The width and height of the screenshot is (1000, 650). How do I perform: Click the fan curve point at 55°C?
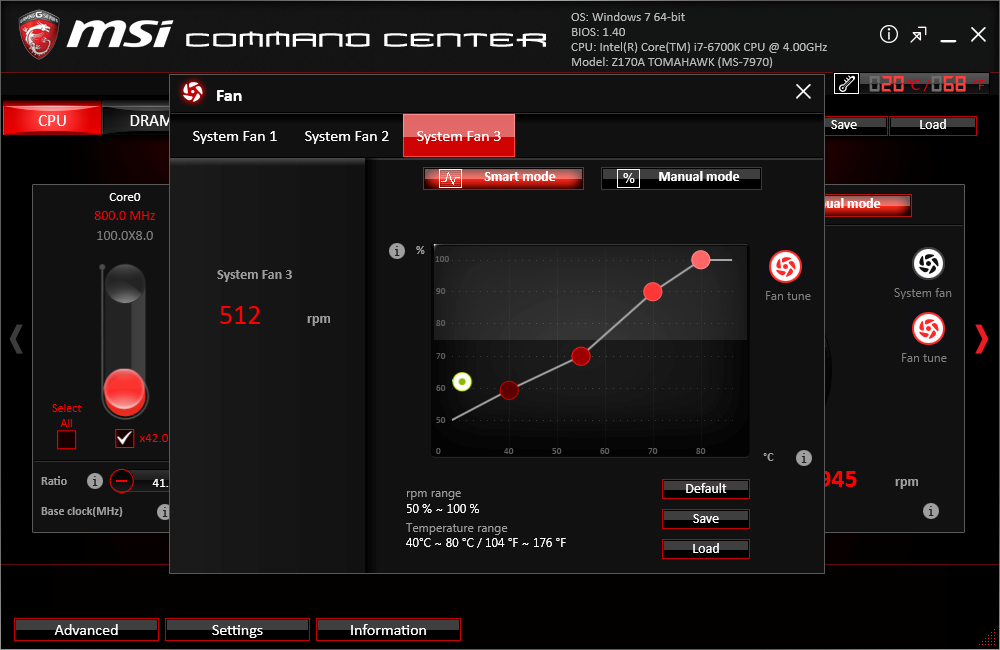(x=580, y=356)
